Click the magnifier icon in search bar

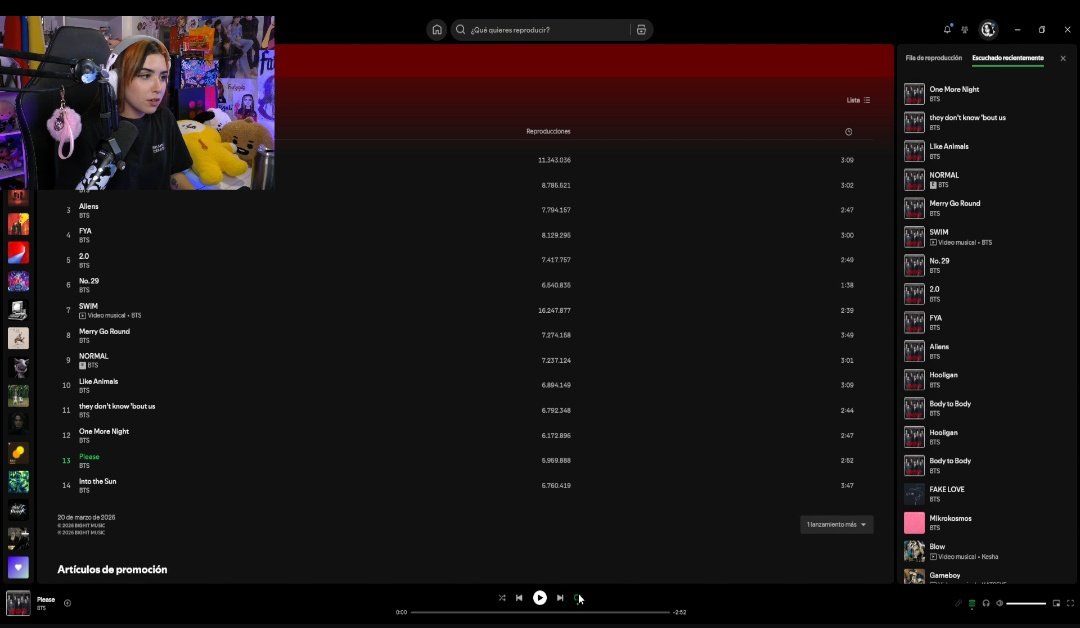point(461,30)
